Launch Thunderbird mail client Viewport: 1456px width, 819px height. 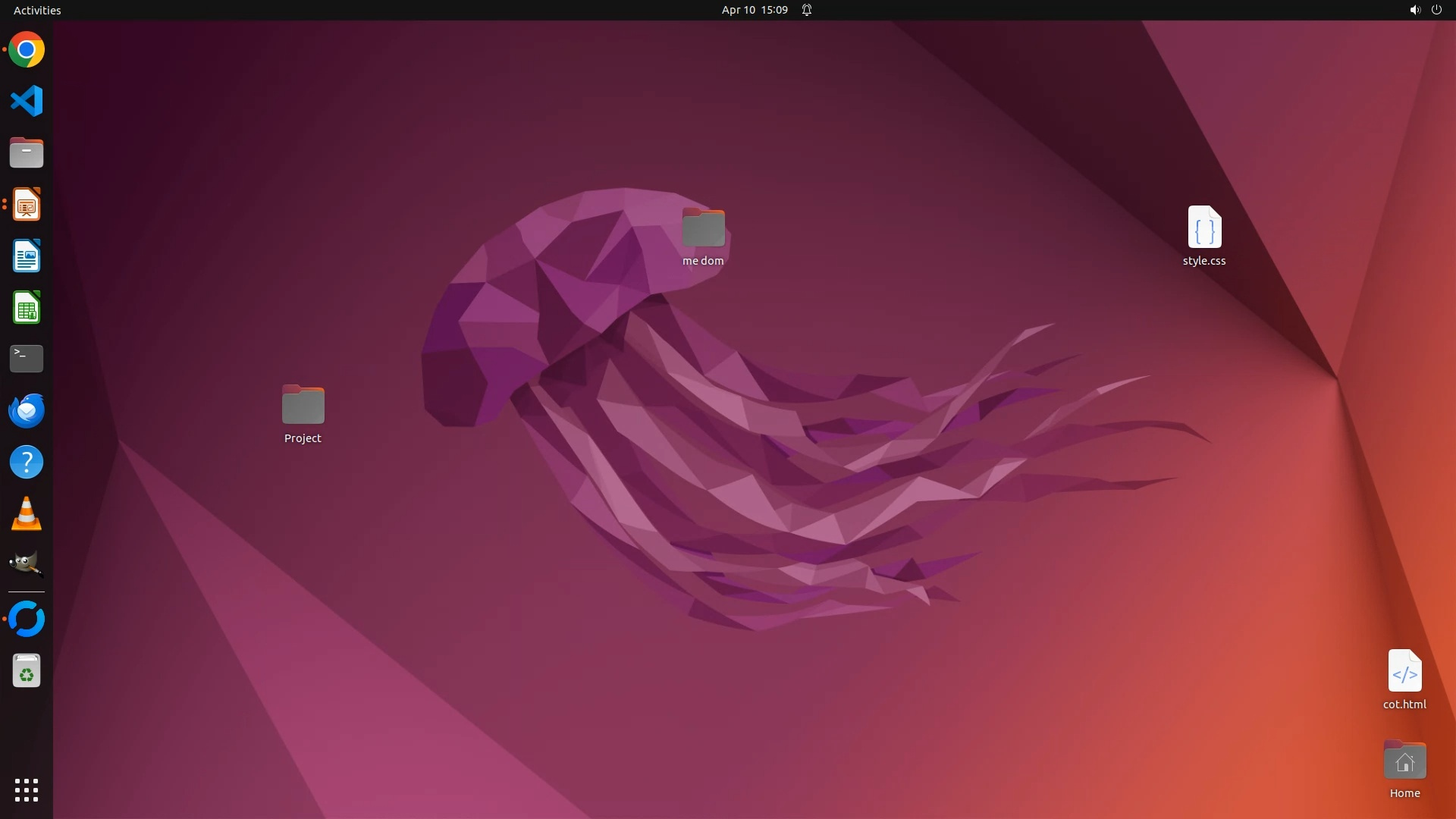point(27,410)
